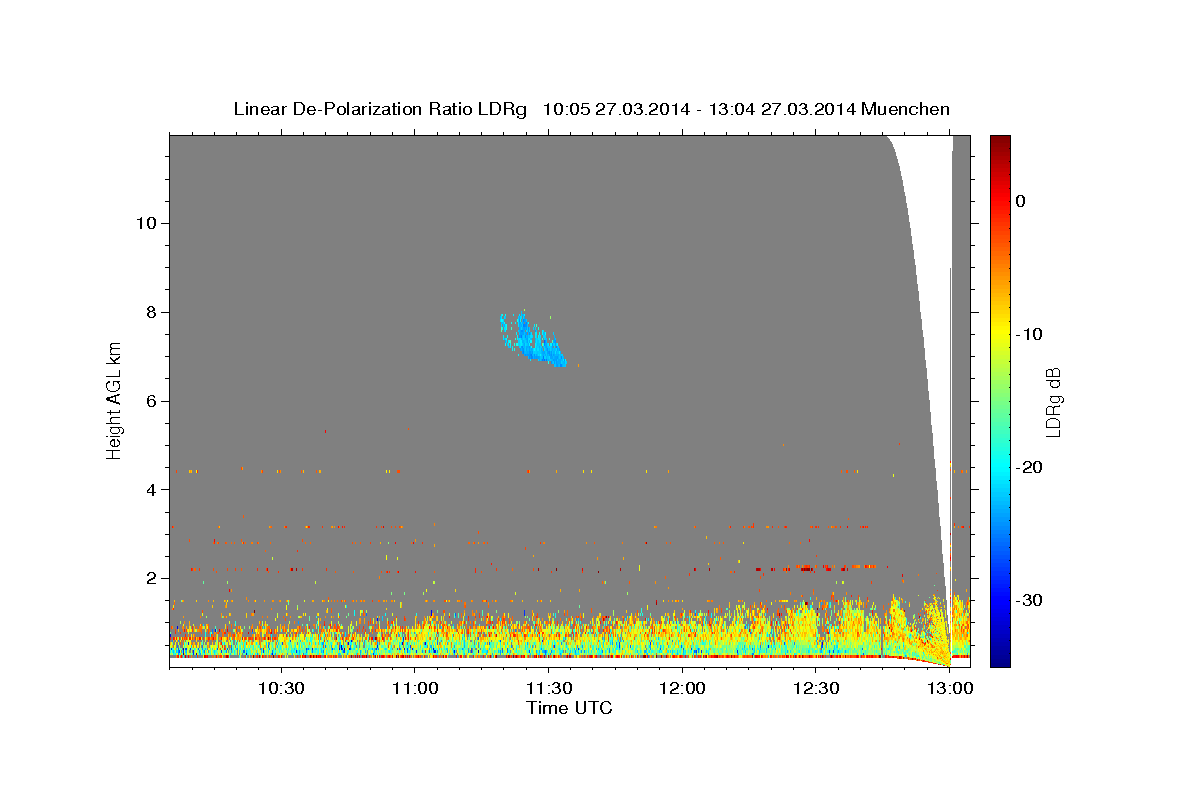Click the 13:00 time tick label

point(949,689)
